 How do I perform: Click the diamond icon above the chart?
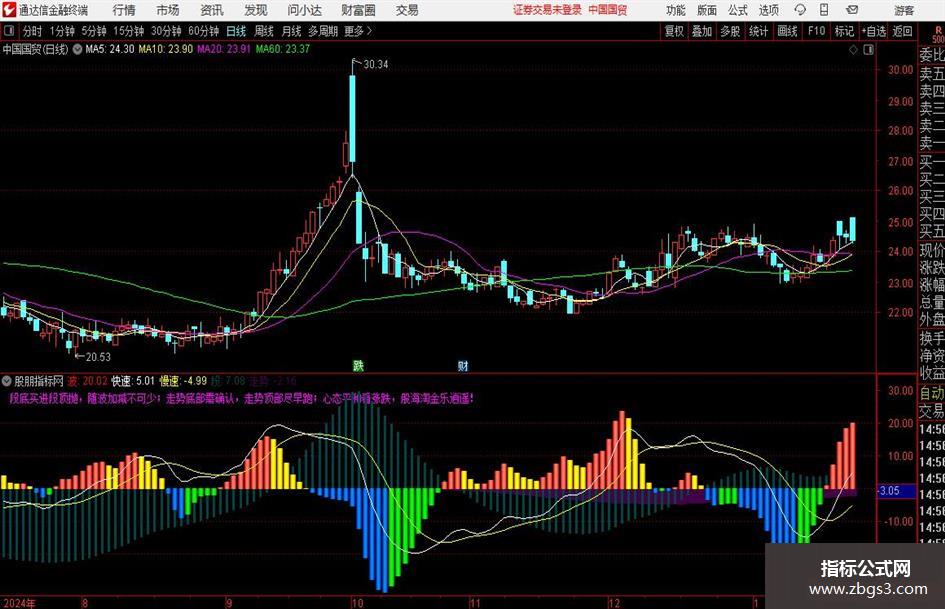click(x=853, y=50)
